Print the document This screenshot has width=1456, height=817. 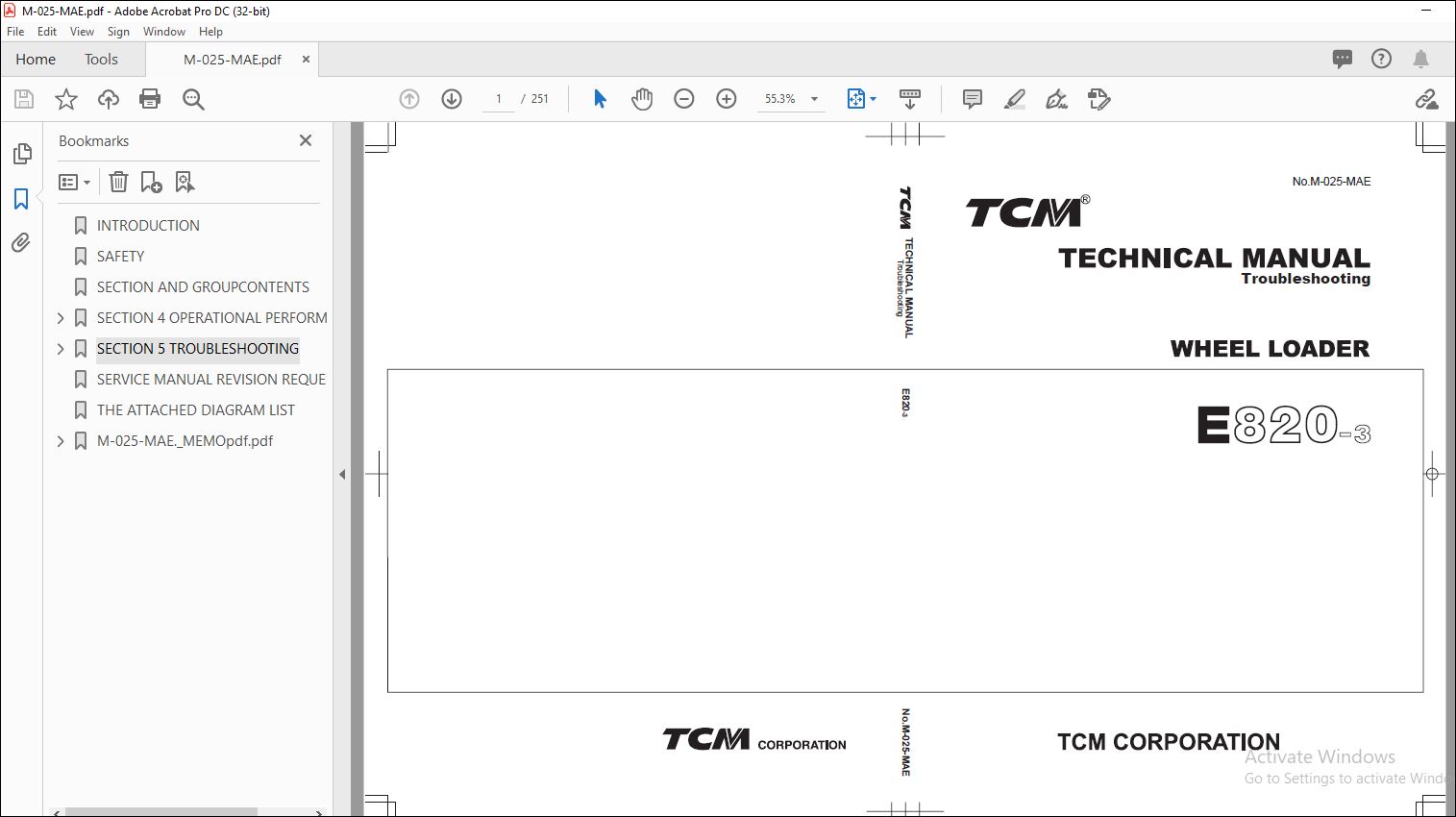150,99
